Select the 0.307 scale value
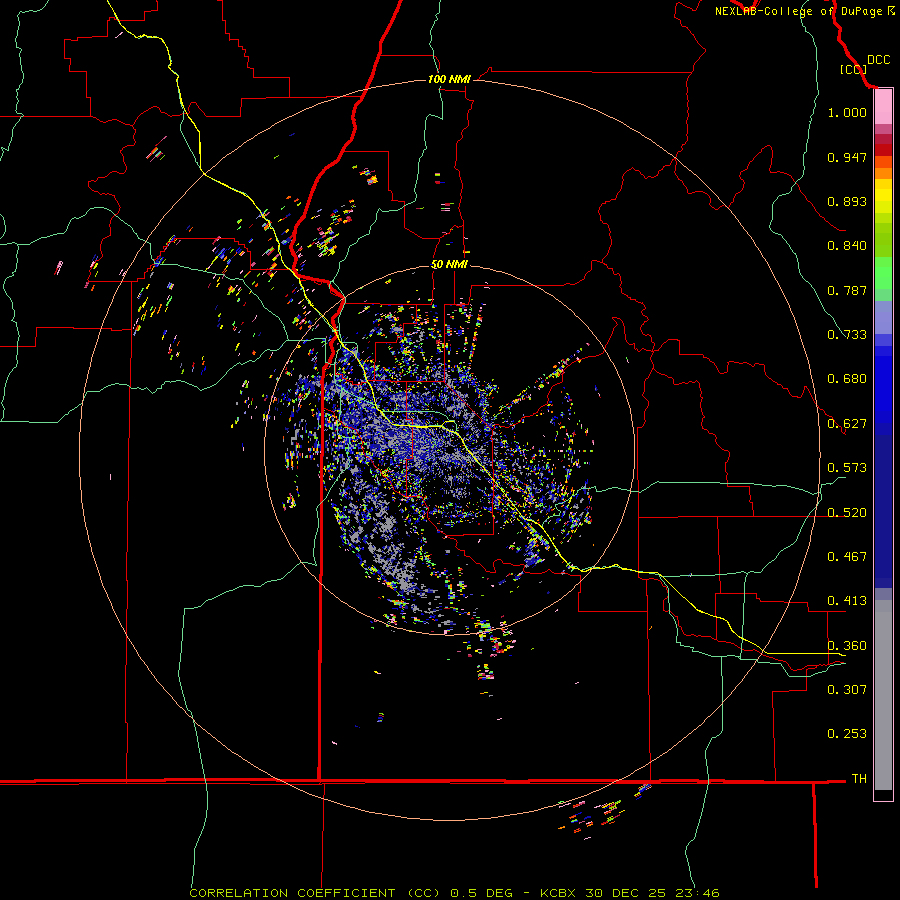 (x=847, y=690)
